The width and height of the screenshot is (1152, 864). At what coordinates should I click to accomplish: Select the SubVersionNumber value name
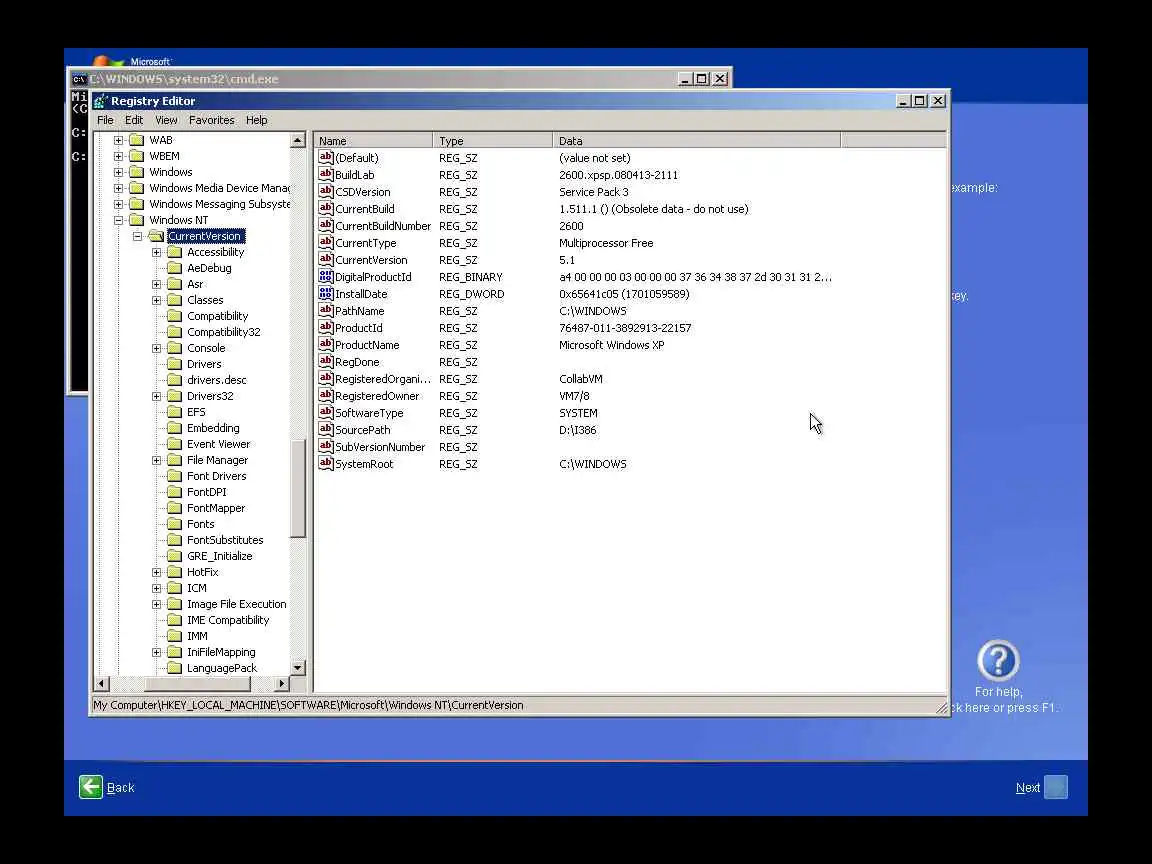coord(380,446)
